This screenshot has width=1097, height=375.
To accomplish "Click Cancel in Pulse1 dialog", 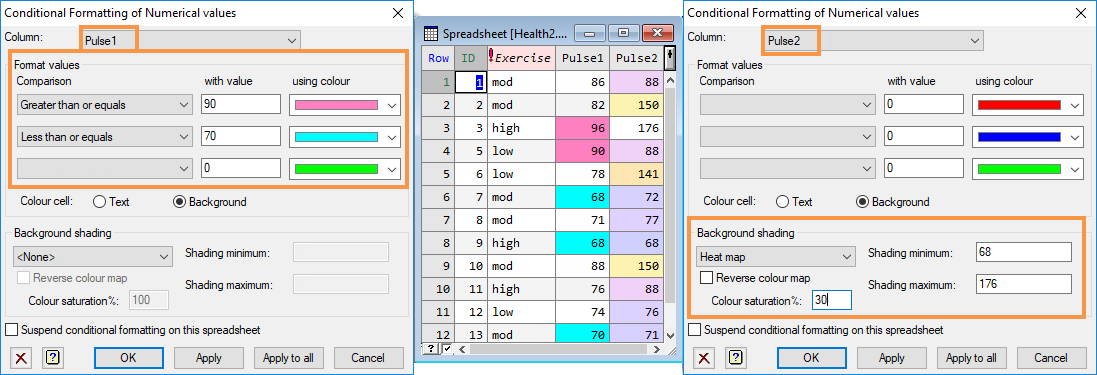I will [368, 358].
